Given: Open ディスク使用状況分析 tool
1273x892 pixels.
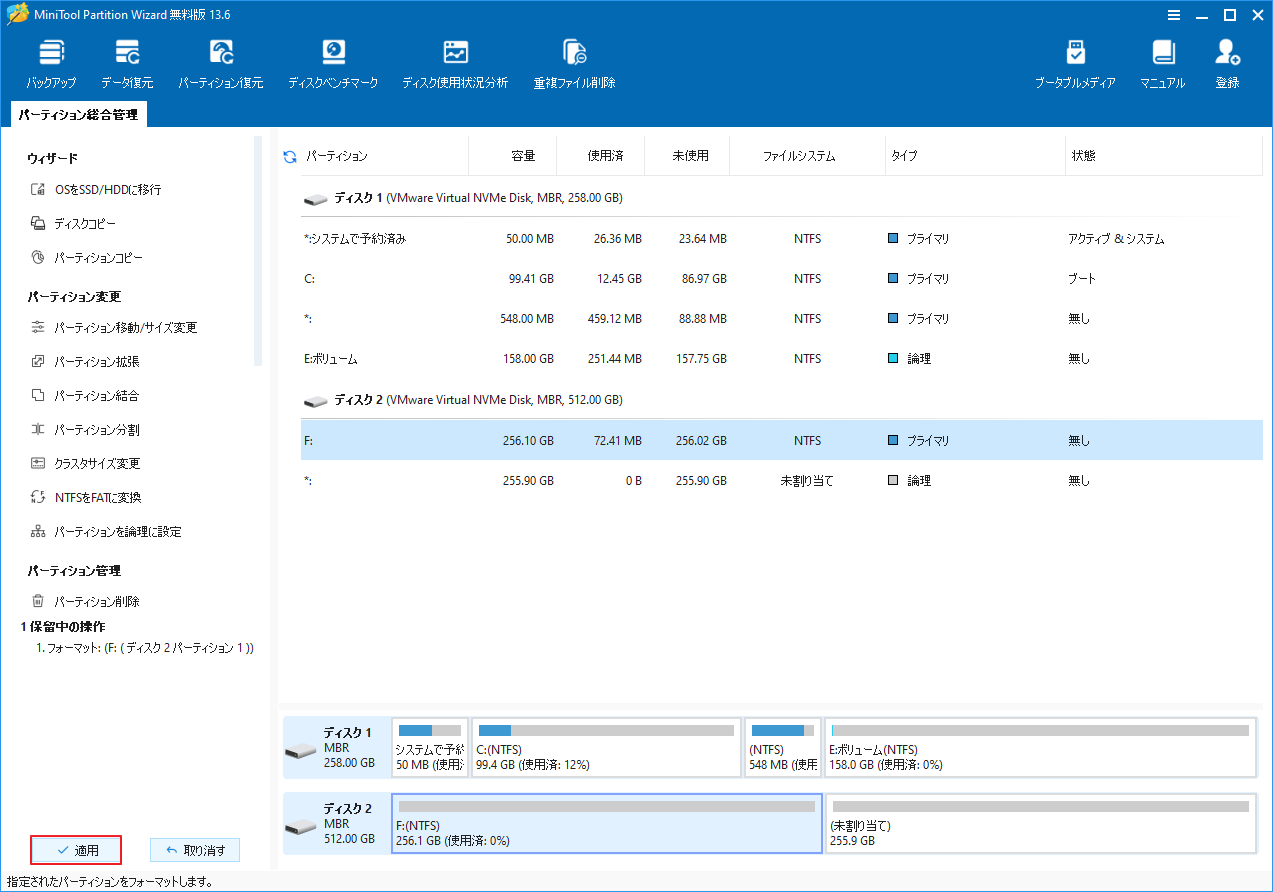Looking at the screenshot, I should [455, 65].
